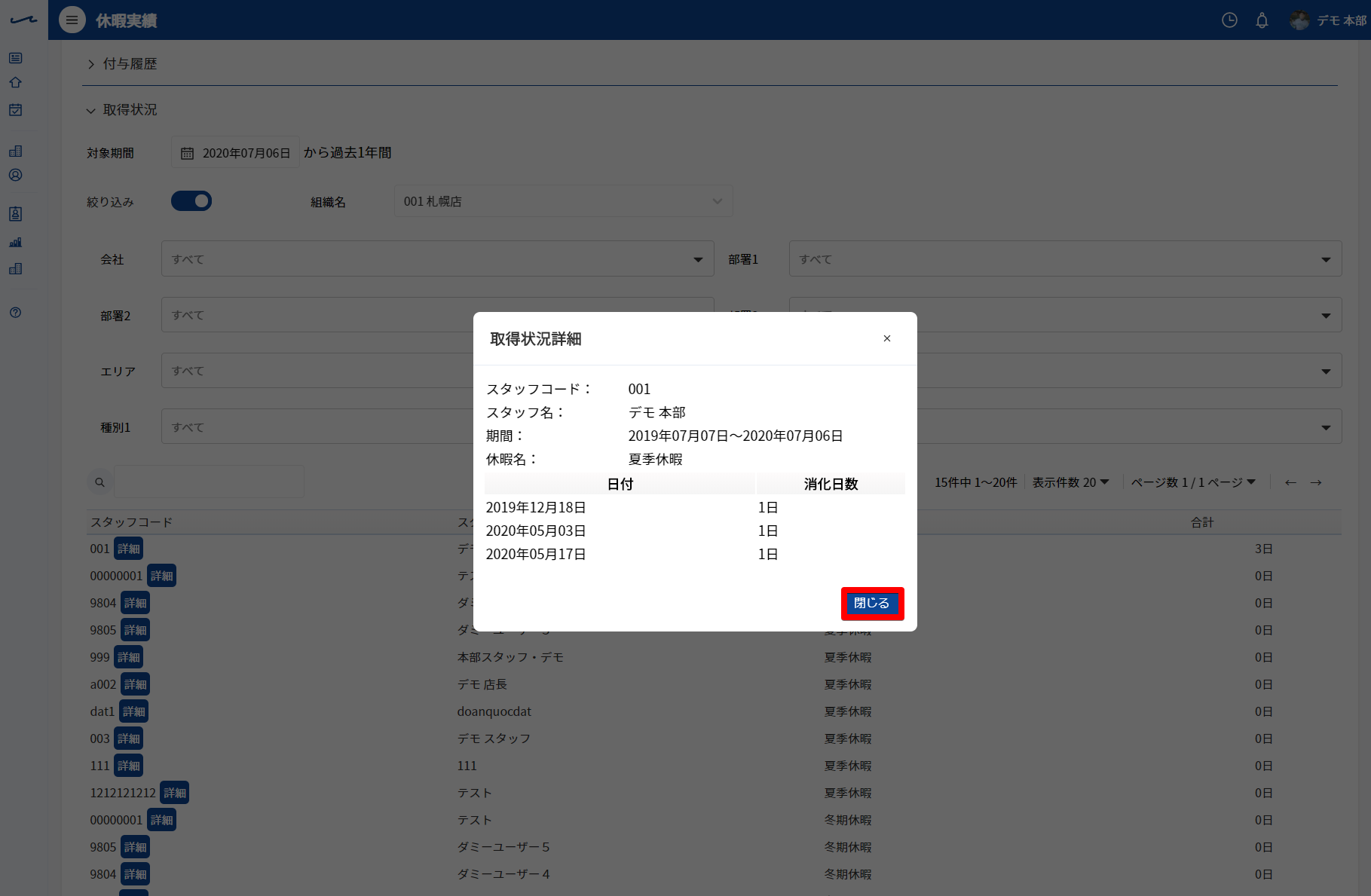Click the name 本部スタッフ・デモ in the table

(x=510, y=657)
